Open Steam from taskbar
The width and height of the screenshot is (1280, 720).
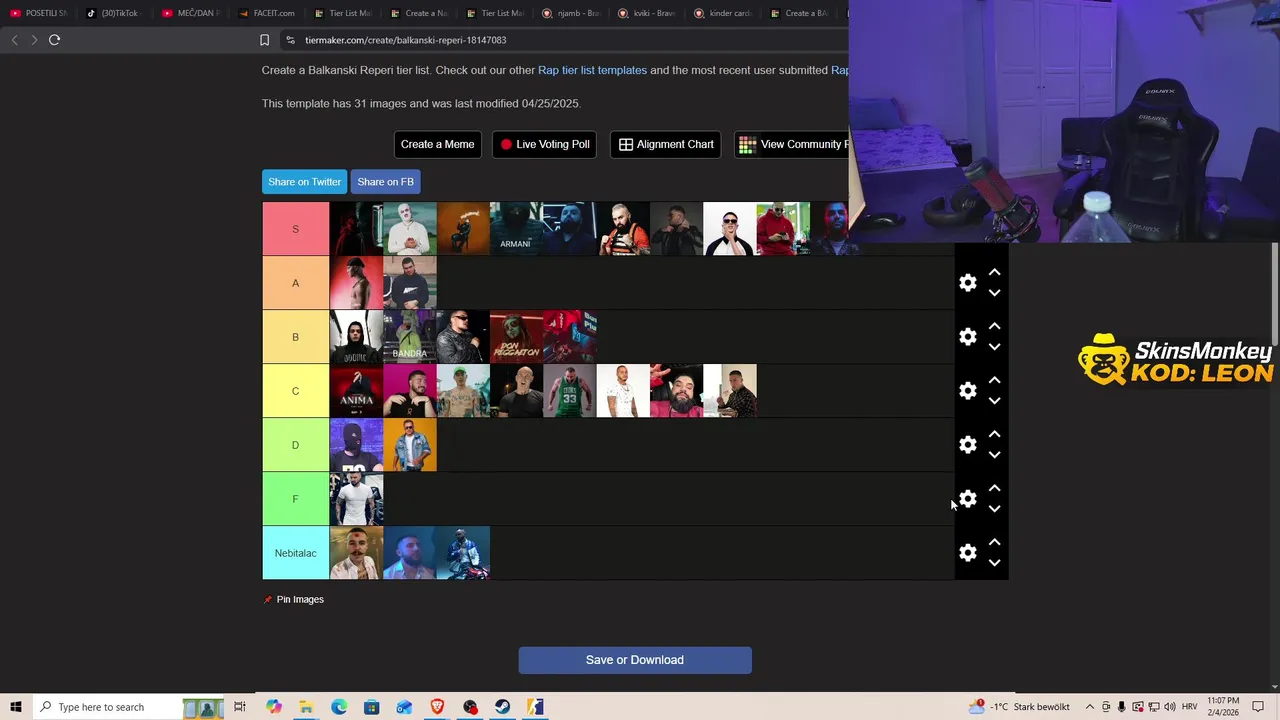tap(502, 707)
